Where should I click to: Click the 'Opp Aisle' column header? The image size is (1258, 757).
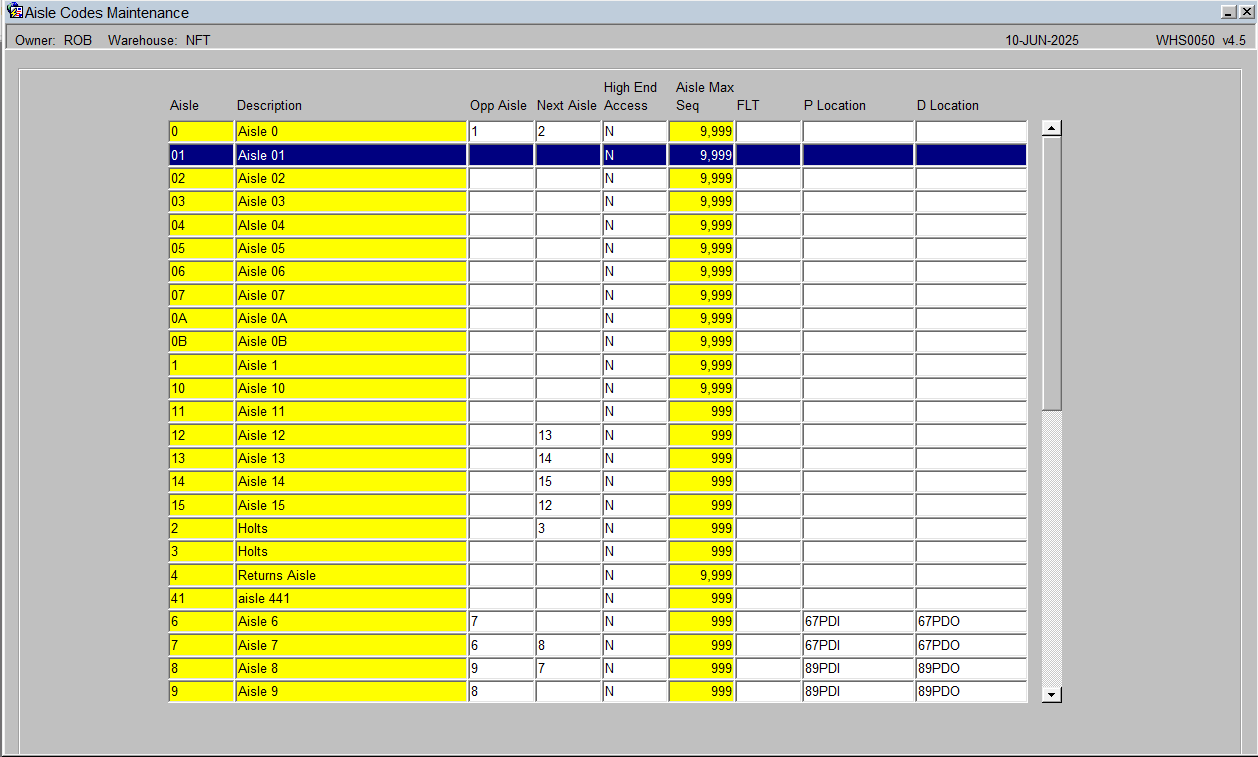pyautogui.click(x=498, y=106)
